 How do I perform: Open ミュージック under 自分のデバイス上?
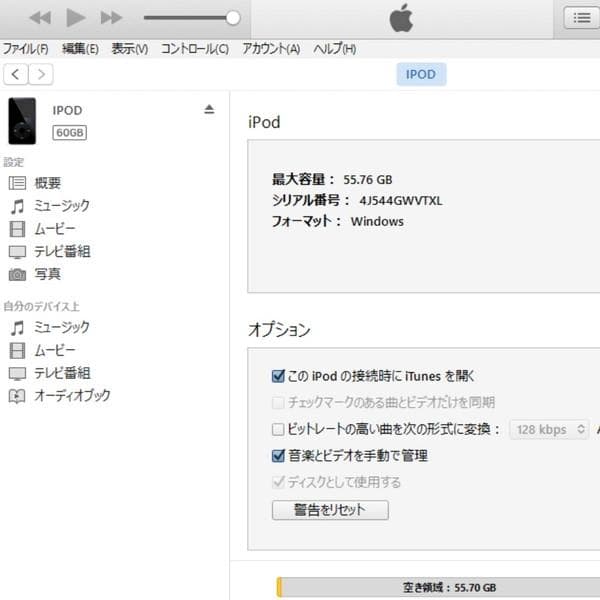(x=62, y=328)
